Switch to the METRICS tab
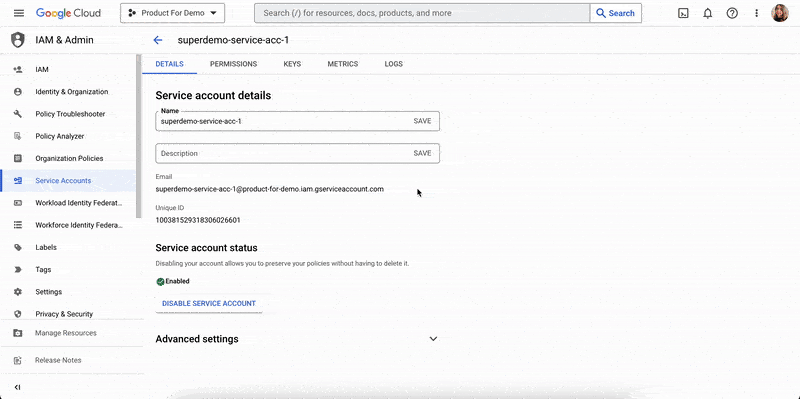The height and width of the screenshot is (399, 800). (x=343, y=64)
